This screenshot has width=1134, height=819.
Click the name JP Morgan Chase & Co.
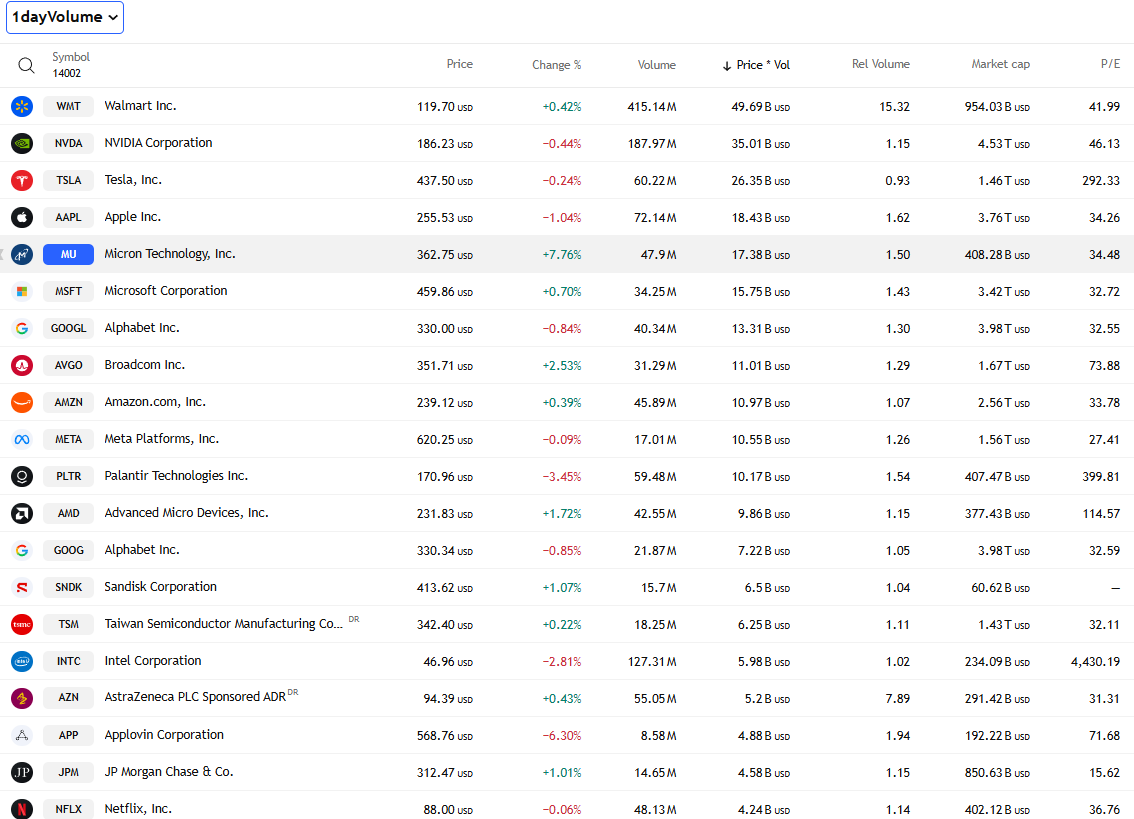tap(169, 772)
